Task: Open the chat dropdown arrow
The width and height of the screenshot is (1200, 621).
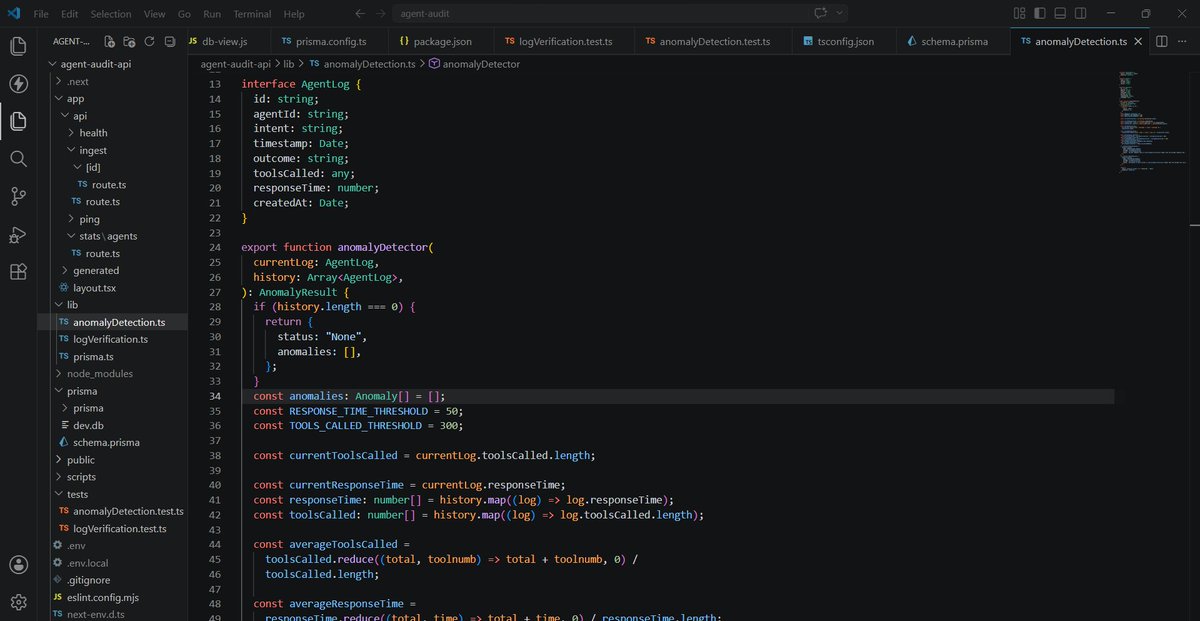Action: [840, 14]
